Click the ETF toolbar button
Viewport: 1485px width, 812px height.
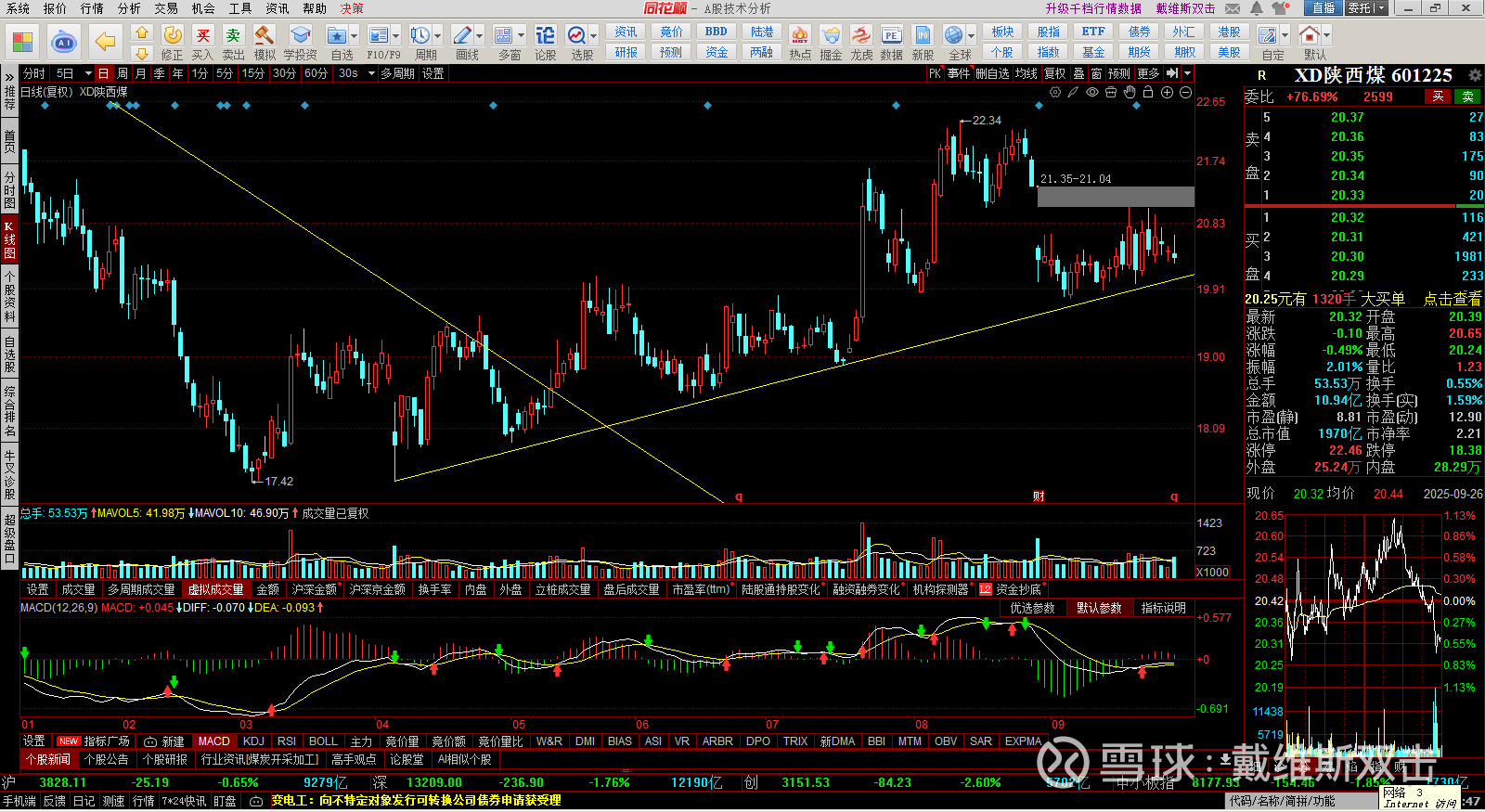tap(1093, 32)
